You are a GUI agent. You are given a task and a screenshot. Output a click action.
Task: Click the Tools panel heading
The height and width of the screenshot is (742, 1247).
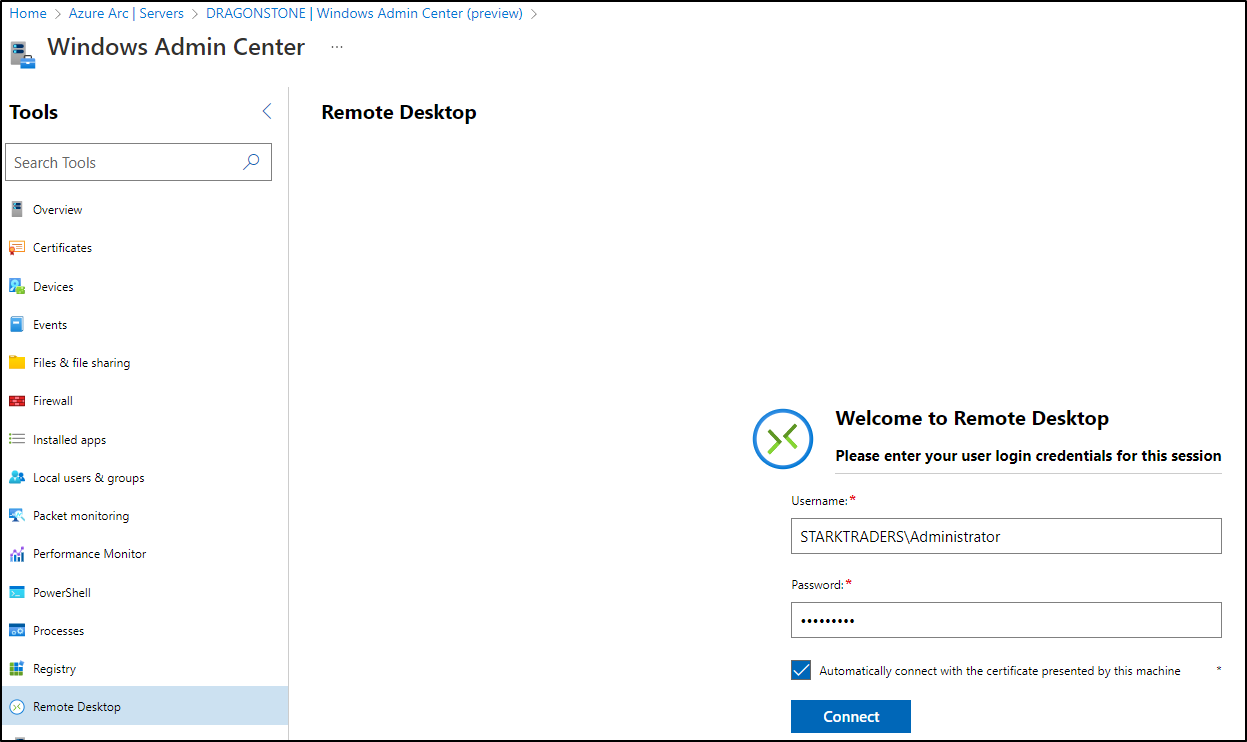[34, 113]
